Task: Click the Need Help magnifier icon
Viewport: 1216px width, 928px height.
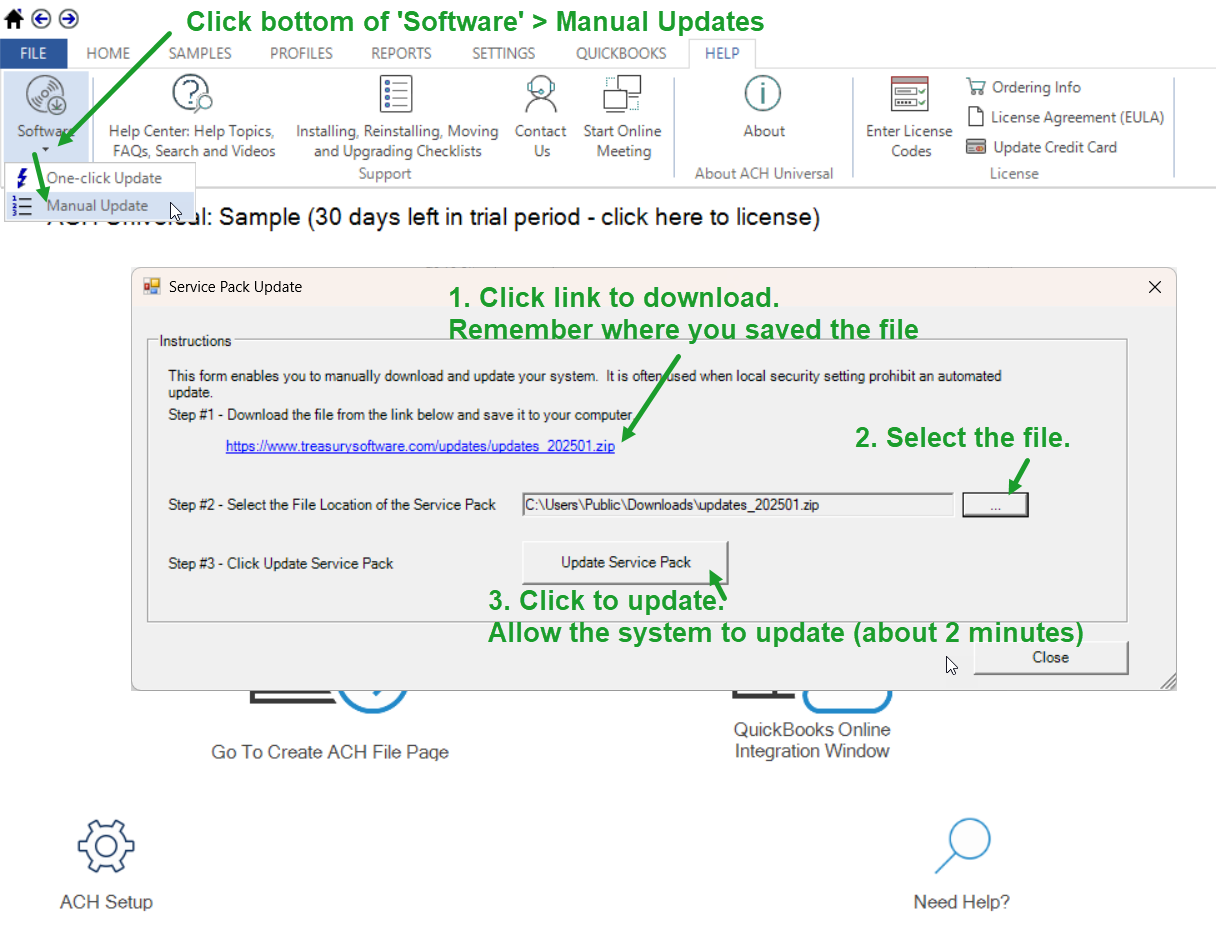Action: pyautogui.click(x=962, y=846)
